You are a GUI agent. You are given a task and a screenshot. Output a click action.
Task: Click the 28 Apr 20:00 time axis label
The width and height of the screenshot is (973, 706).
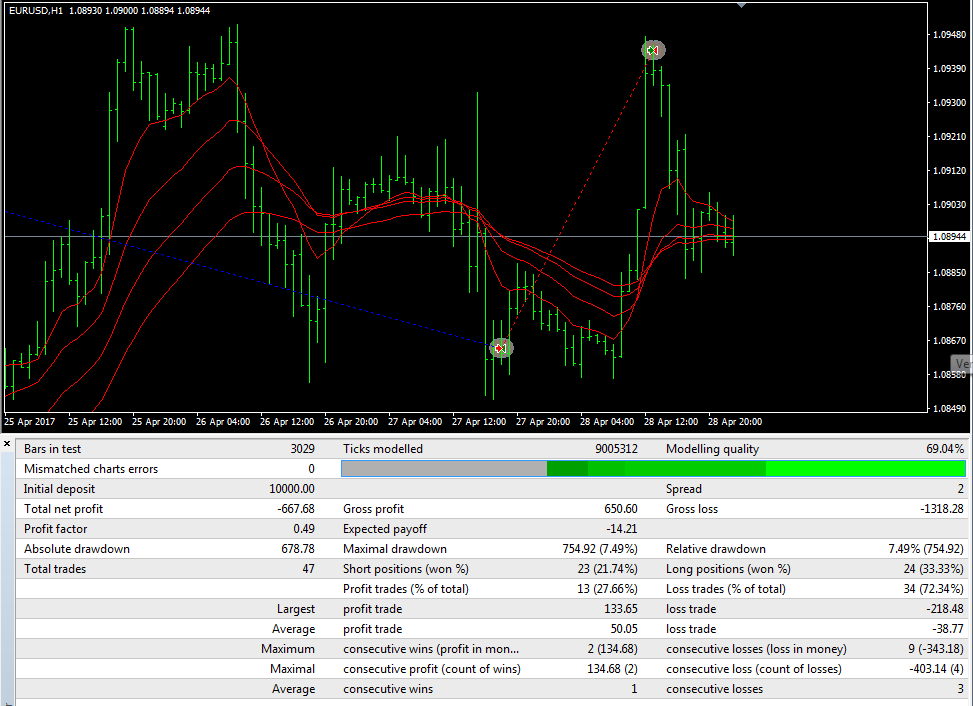pos(737,421)
